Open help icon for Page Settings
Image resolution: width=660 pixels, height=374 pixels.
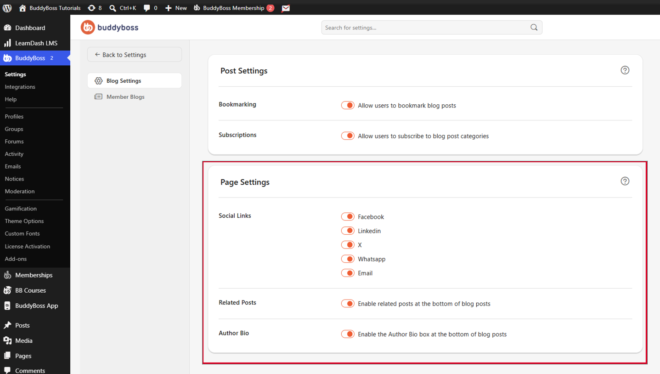625,181
